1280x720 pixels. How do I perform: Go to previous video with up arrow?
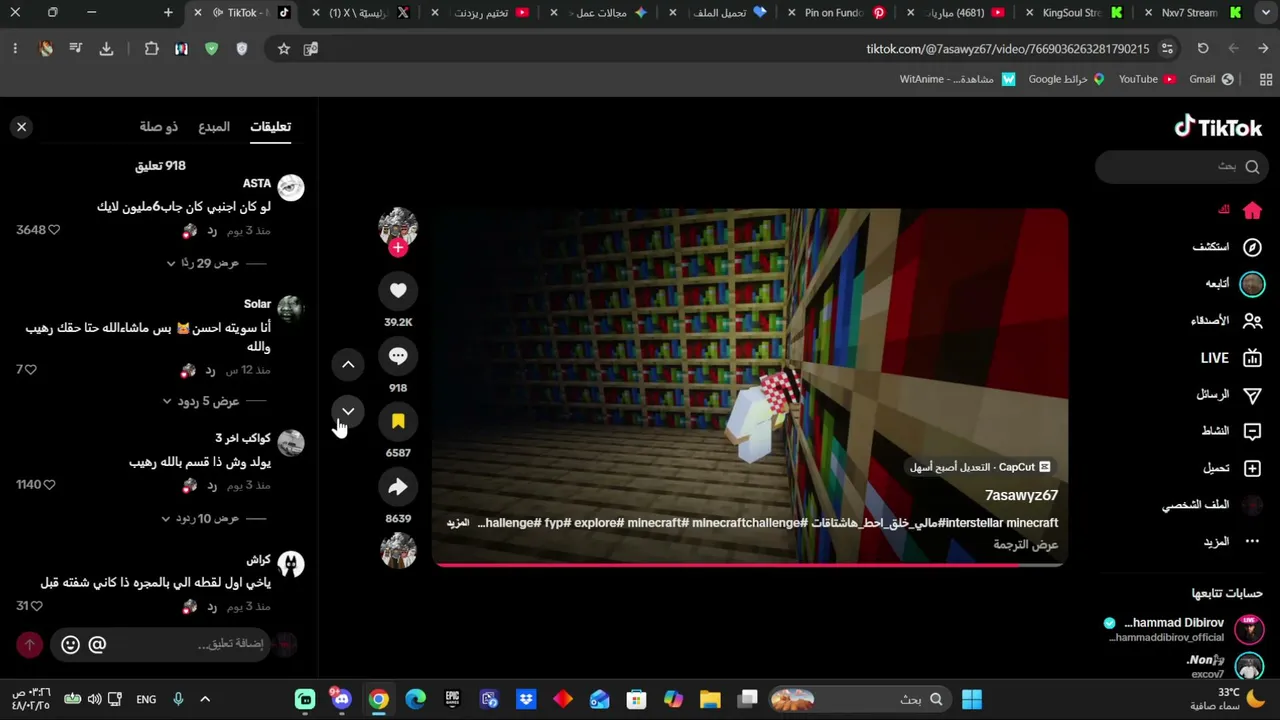tap(348, 365)
